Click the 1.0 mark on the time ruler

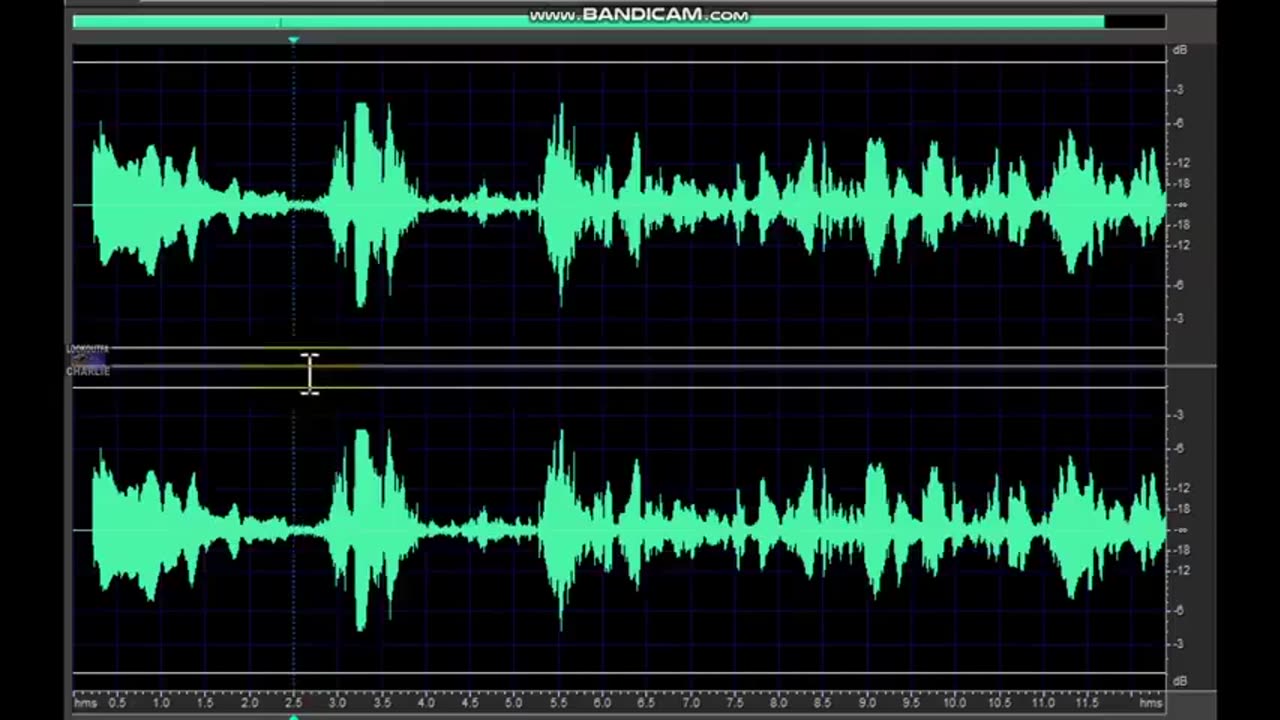[x=161, y=703]
